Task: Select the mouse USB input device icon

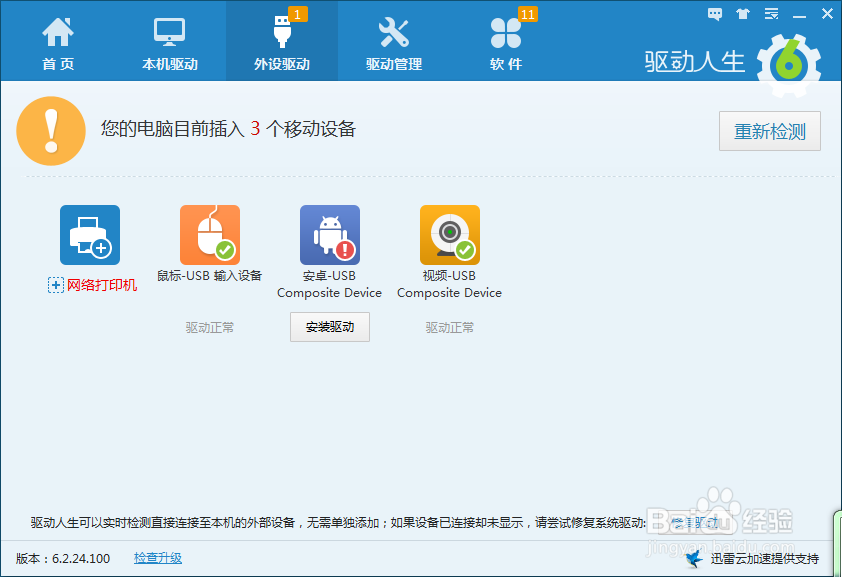Action: (x=210, y=235)
